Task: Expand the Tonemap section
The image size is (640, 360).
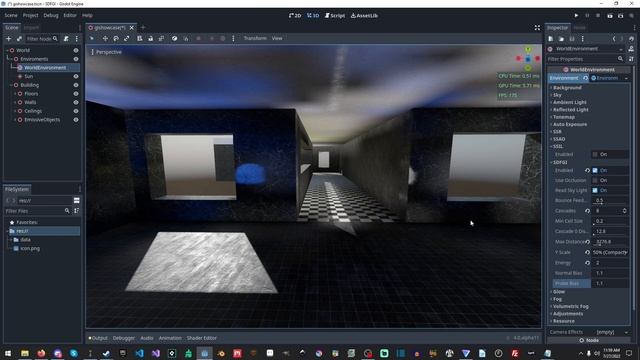Action: (x=564, y=117)
